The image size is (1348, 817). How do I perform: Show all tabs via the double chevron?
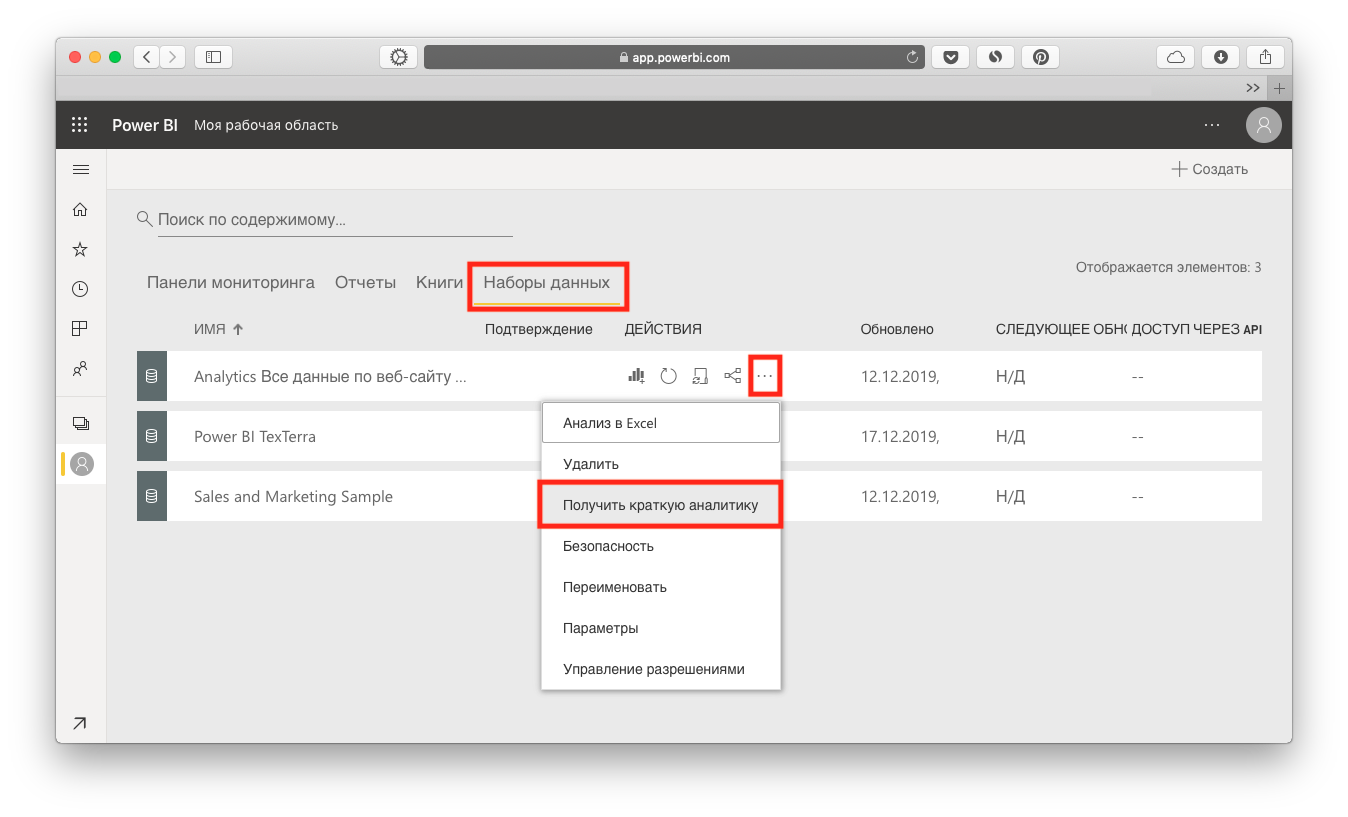pos(1253,88)
